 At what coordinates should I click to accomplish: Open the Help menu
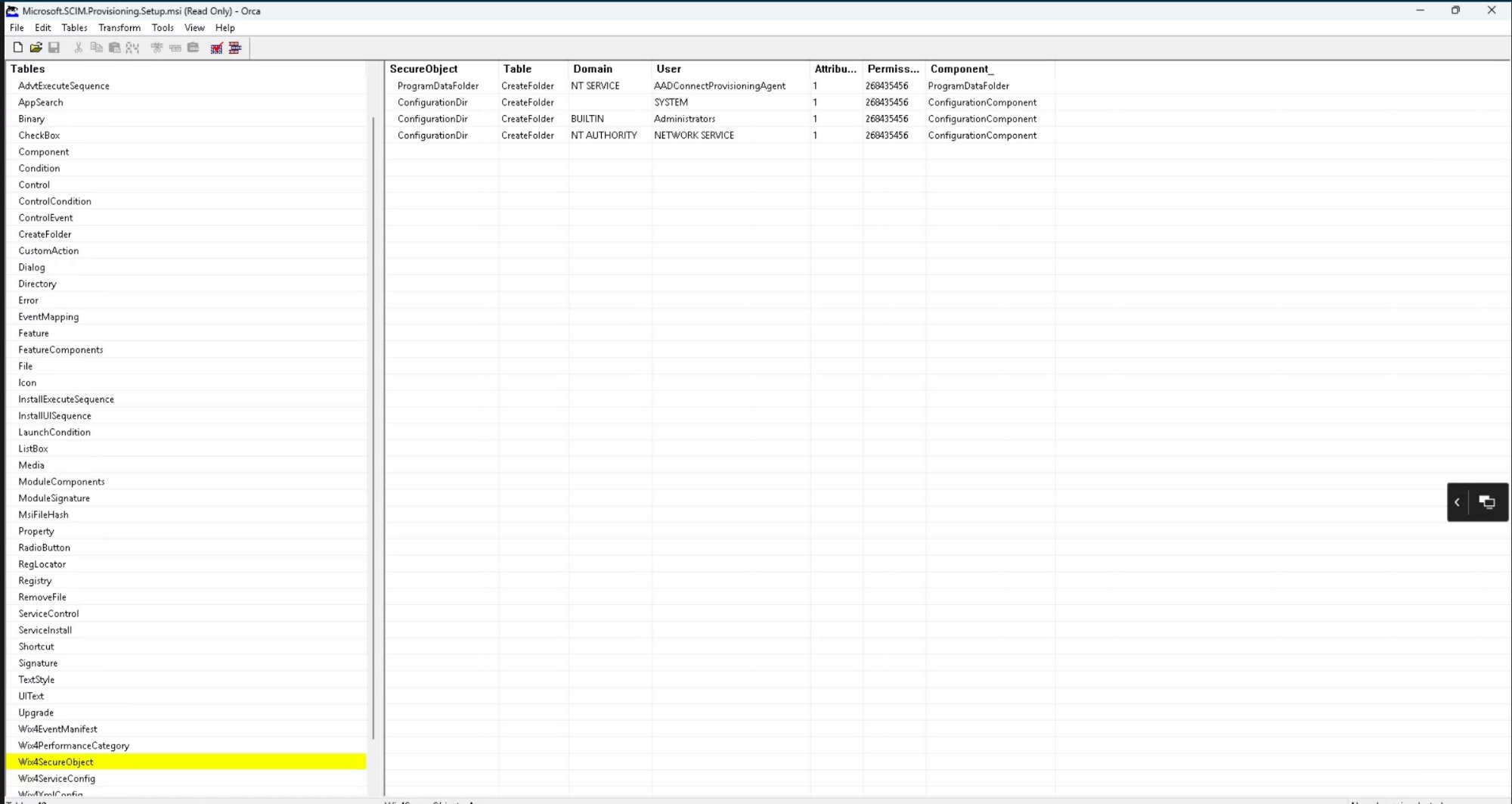coord(225,28)
